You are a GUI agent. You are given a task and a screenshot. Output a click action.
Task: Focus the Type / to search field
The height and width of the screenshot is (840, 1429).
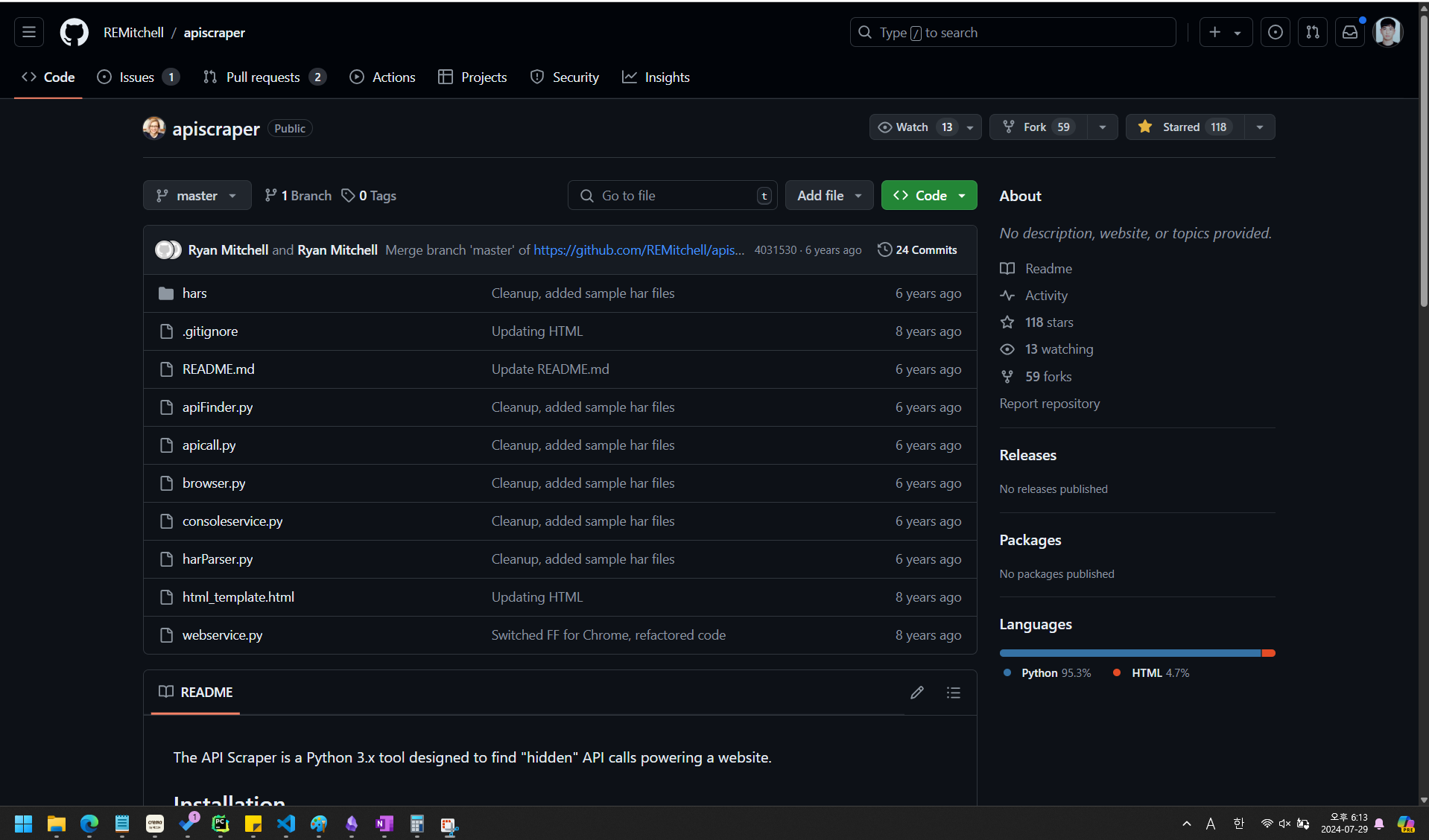coord(1013,33)
